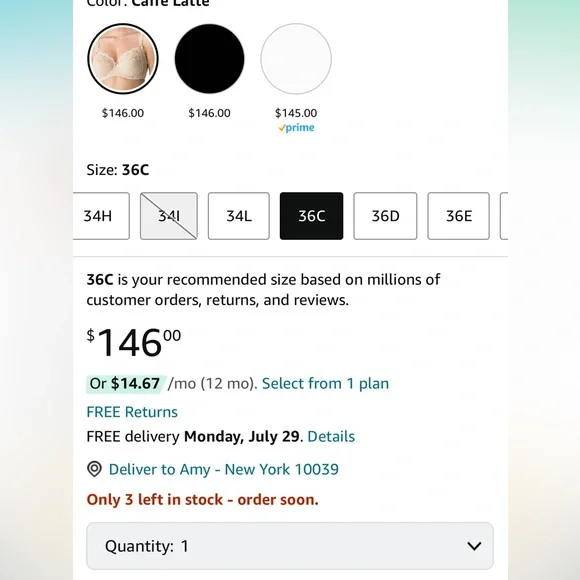This screenshot has height=580, width=580.
Task: Click the prime badge under $145.00
Action: tap(296, 128)
